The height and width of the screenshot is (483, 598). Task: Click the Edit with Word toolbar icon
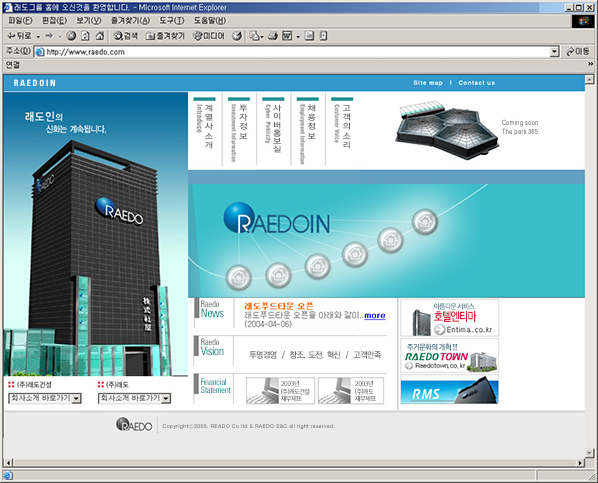(287, 36)
